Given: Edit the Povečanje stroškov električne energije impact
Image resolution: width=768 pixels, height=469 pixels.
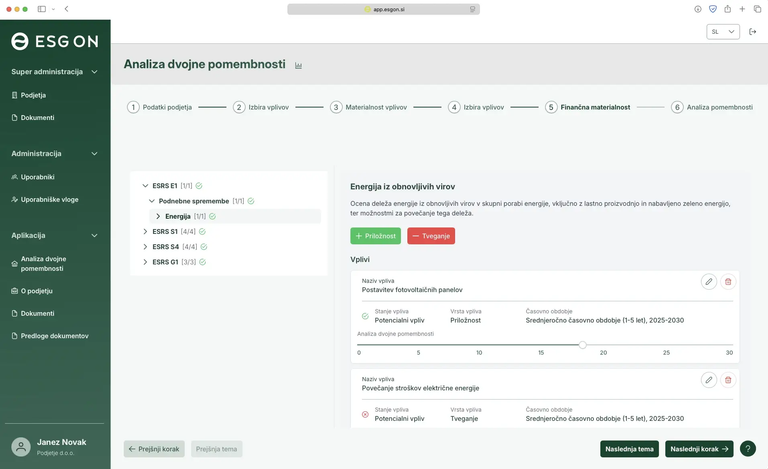Looking at the screenshot, I should tap(709, 380).
